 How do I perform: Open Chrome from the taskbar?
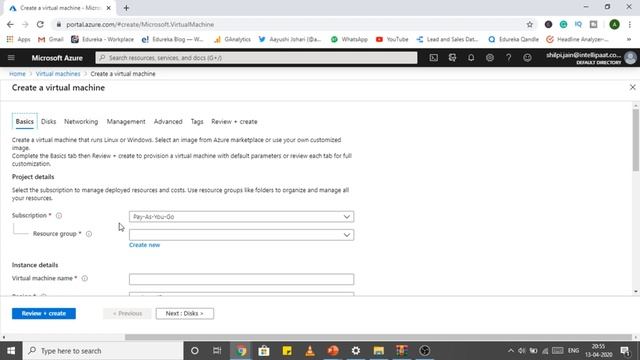point(241,351)
